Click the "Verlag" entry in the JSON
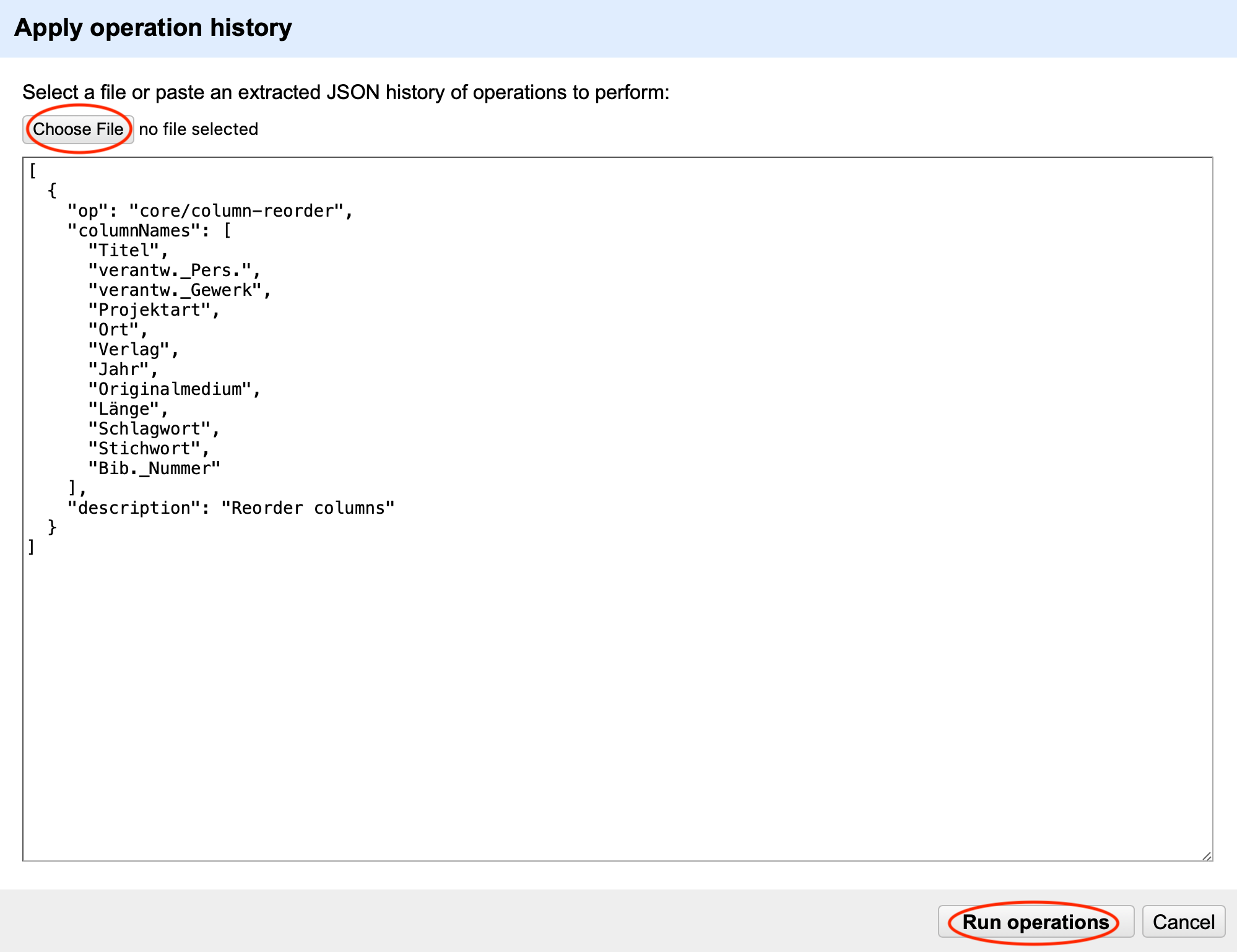1237x952 pixels. point(129,350)
